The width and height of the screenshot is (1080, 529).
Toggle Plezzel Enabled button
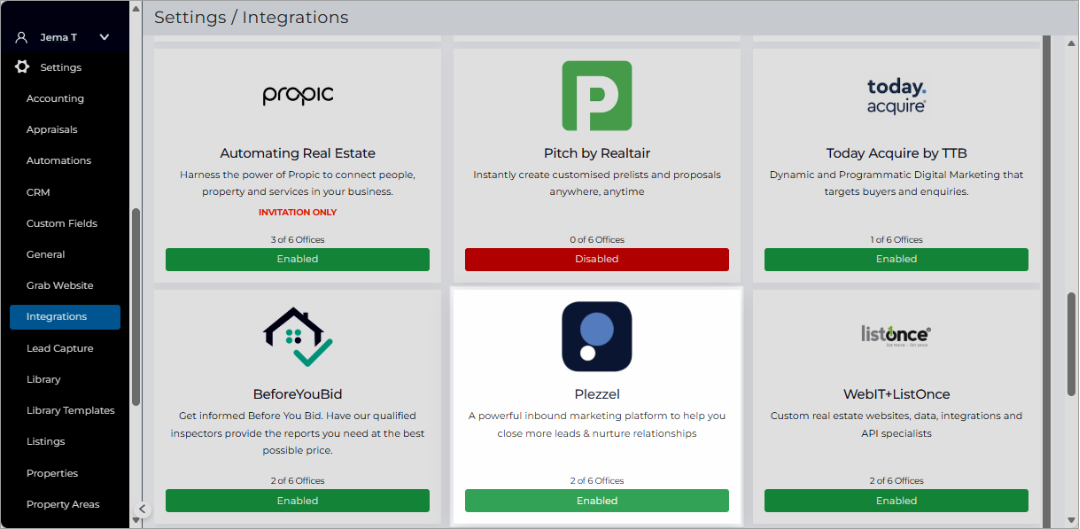pyautogui.click(x=596, y=501)
